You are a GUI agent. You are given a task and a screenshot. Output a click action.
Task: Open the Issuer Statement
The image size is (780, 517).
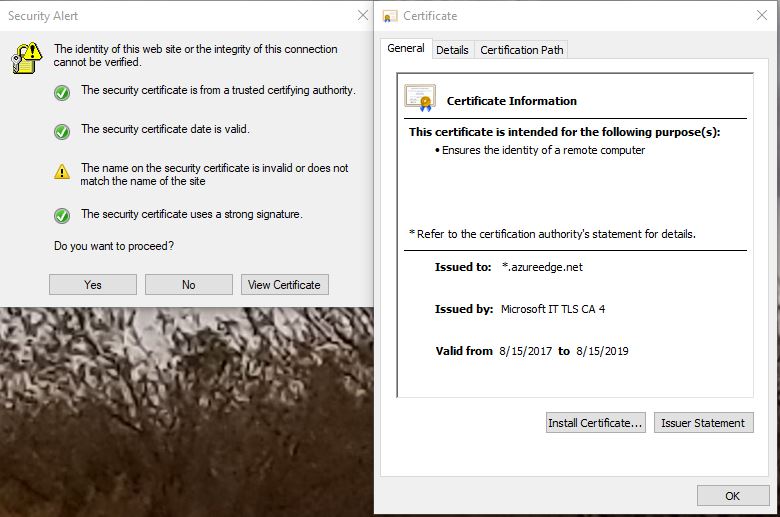click(703, 423)
